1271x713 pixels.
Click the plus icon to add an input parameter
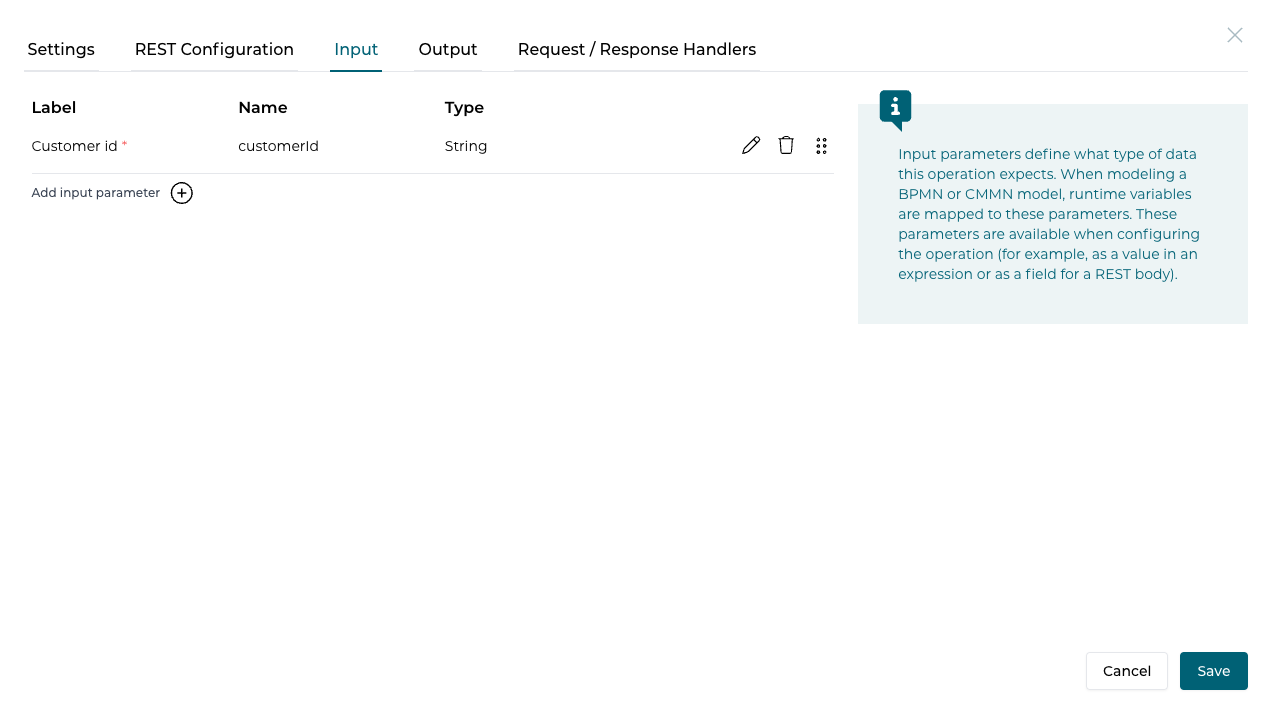(x=181, y=192)
